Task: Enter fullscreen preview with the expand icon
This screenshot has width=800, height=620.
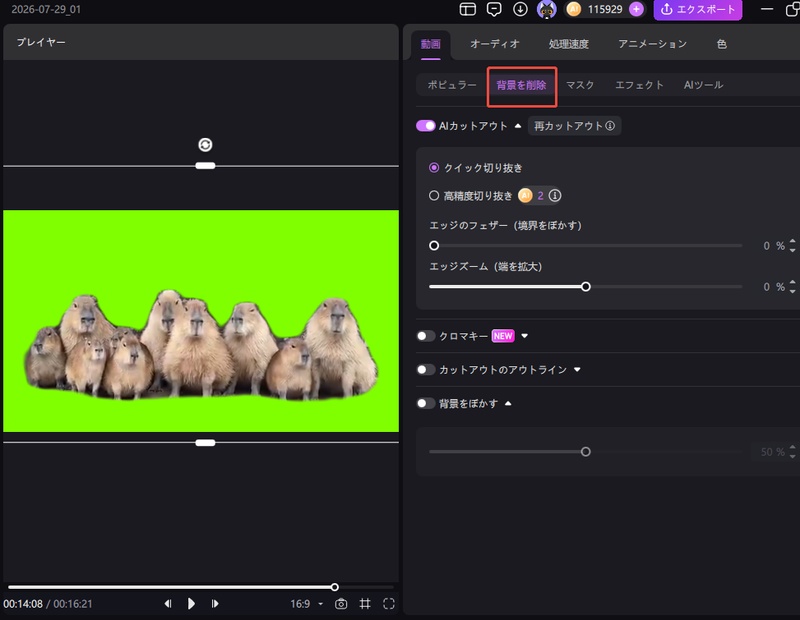Action: [389, 604]
